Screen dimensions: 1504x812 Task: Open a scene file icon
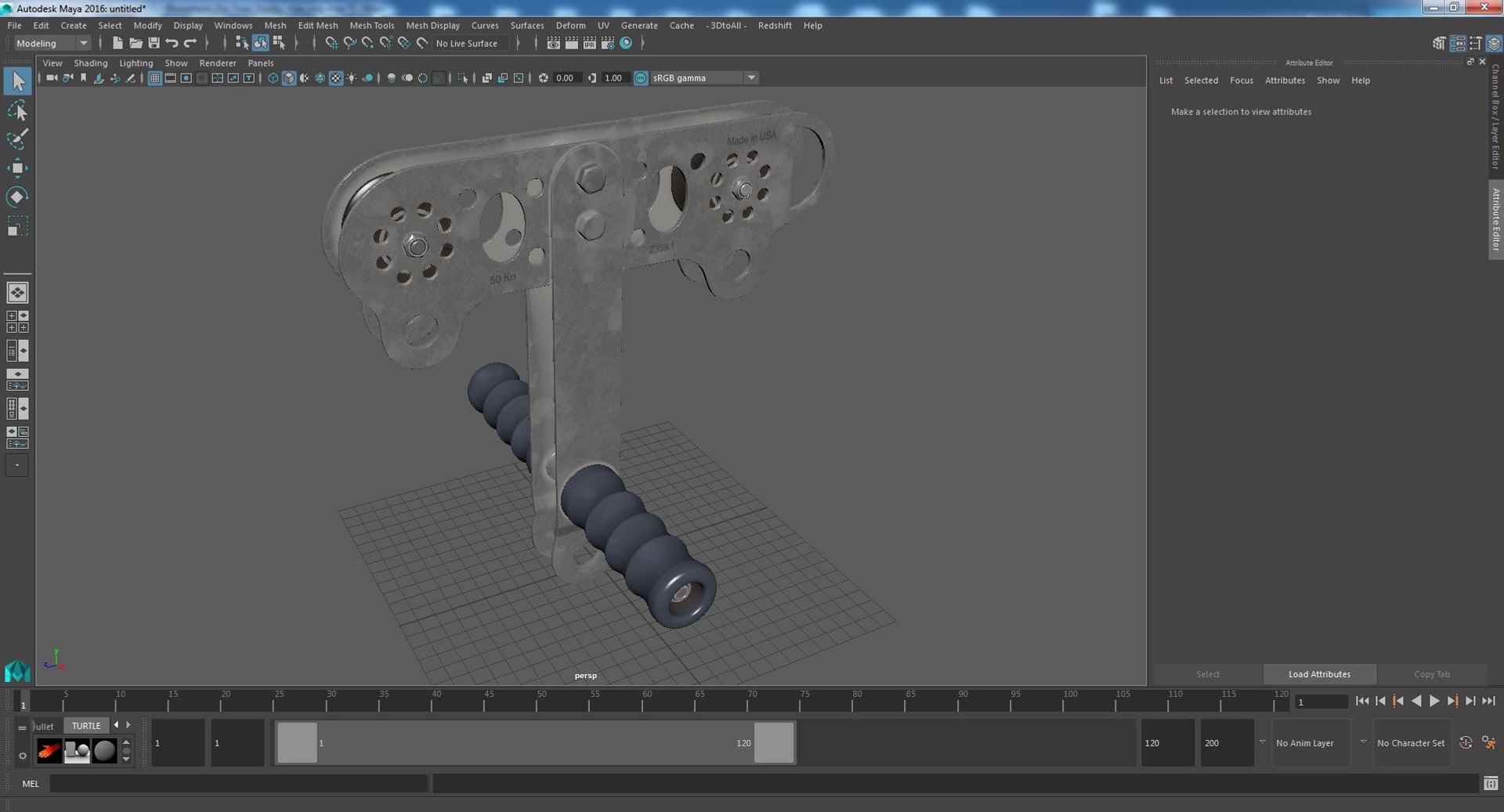(x=136, y=43)
